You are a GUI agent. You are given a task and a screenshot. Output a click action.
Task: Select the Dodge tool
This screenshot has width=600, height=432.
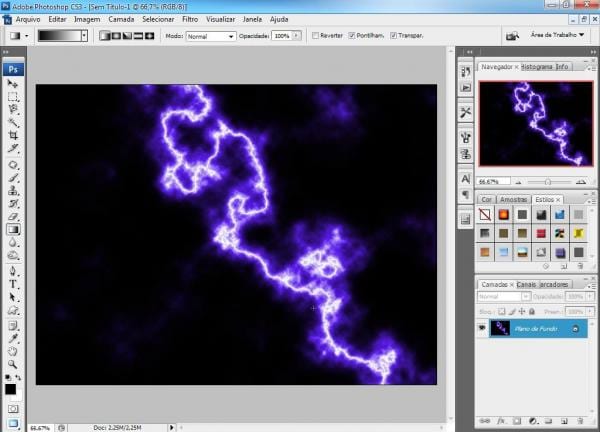[x=13, y=255]
